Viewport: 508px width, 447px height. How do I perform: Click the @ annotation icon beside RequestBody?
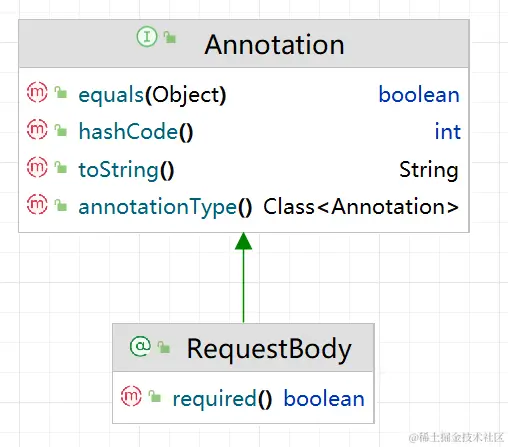click(x=140, y=346)
